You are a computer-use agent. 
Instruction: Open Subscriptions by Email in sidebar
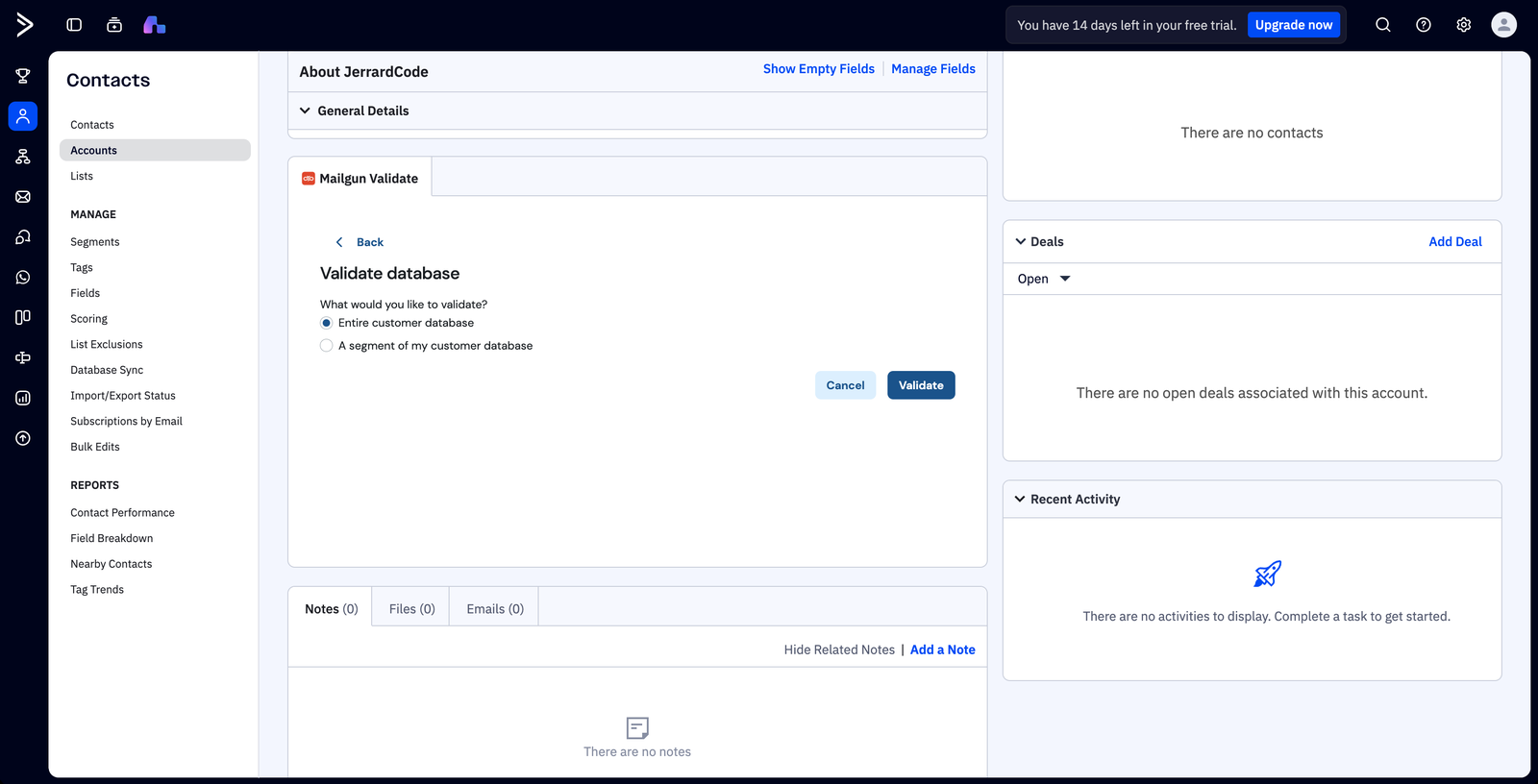pos(126,421)
